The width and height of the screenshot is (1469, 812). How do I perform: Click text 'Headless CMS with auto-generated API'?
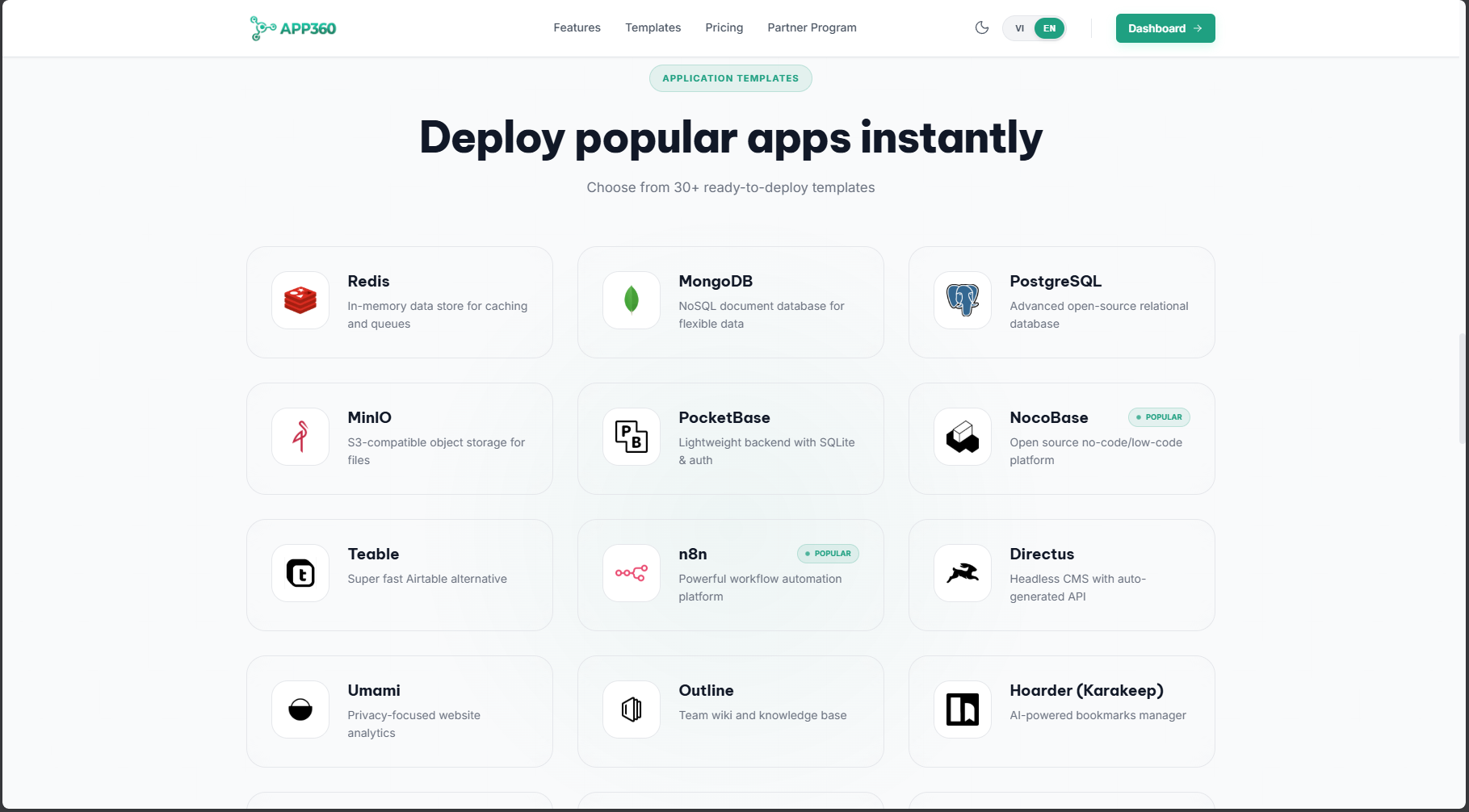click(x=1078, y=588)
